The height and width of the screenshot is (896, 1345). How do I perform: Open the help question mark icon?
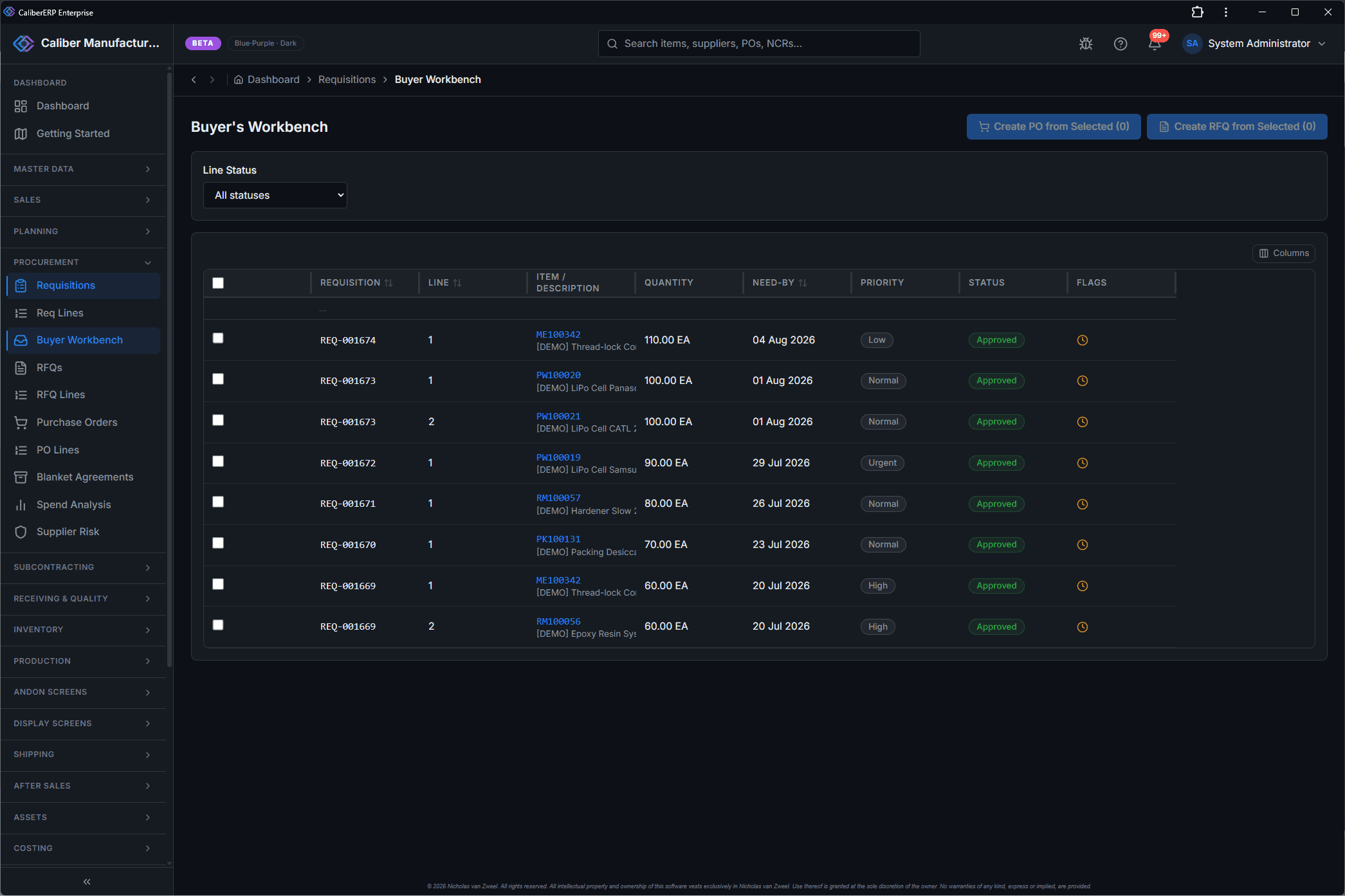pyautogui.click(x=1121, y=44)
